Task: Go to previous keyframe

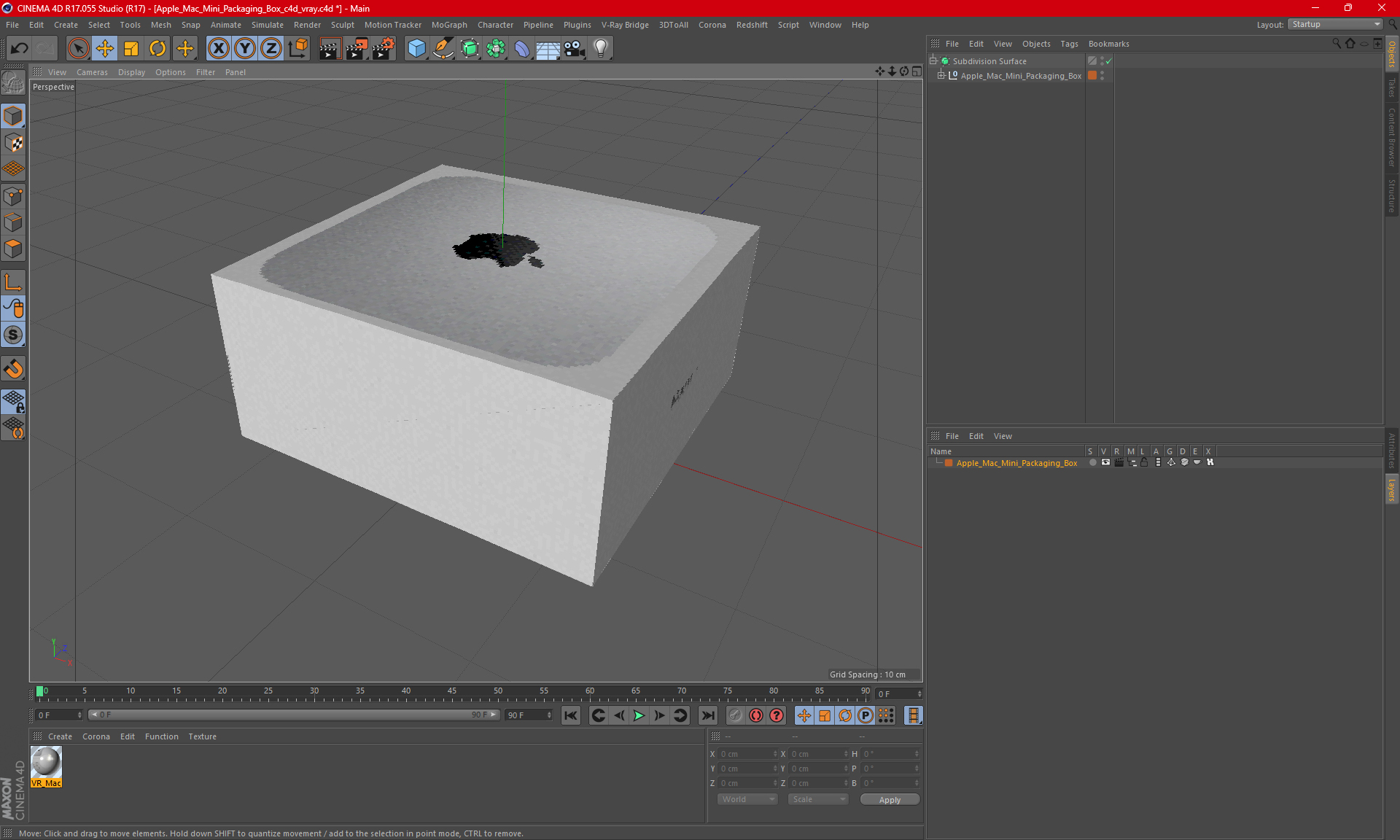Action: (x=598, y=715)
